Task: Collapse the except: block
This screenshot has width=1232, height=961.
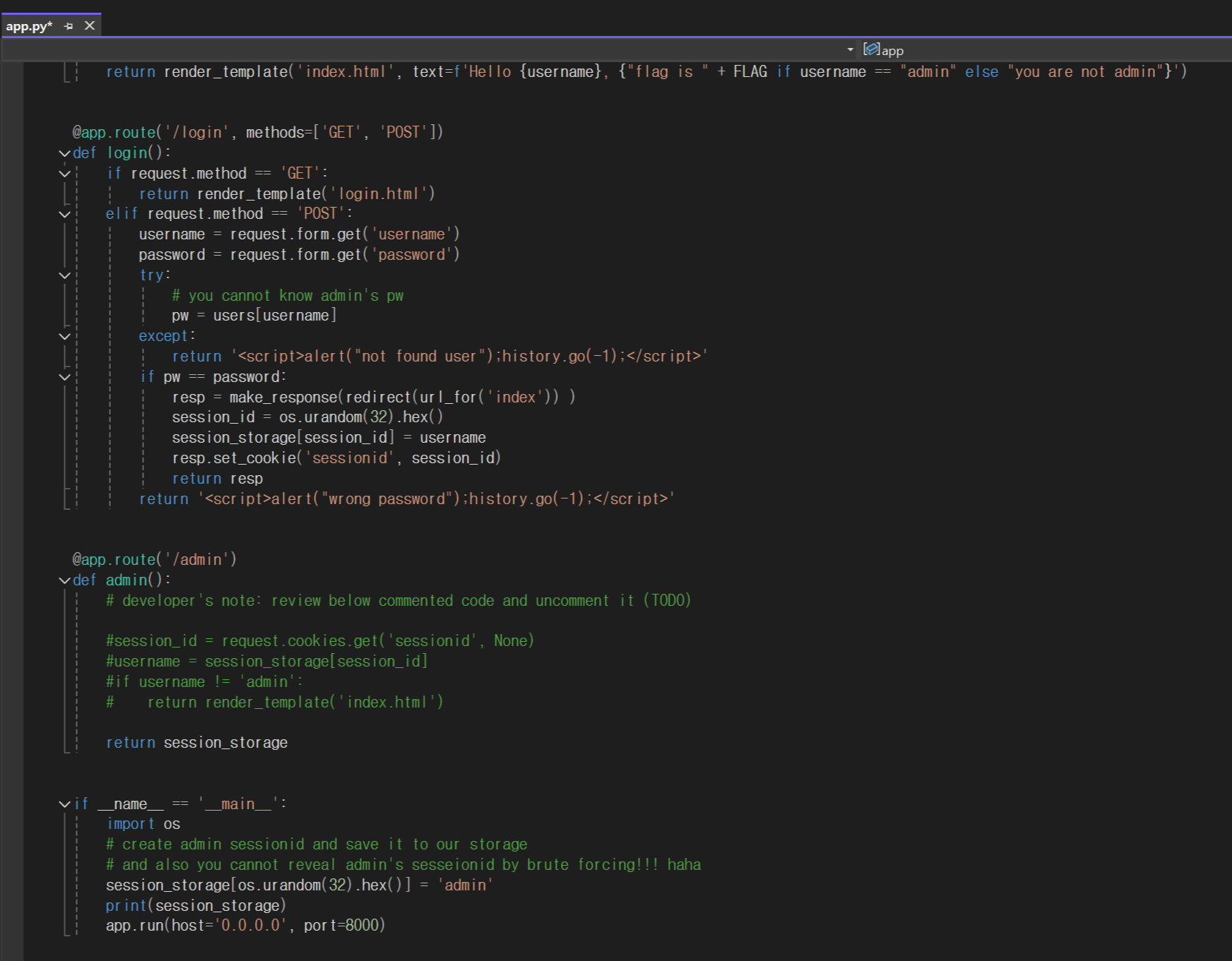Action: click(x=65, y=336)
